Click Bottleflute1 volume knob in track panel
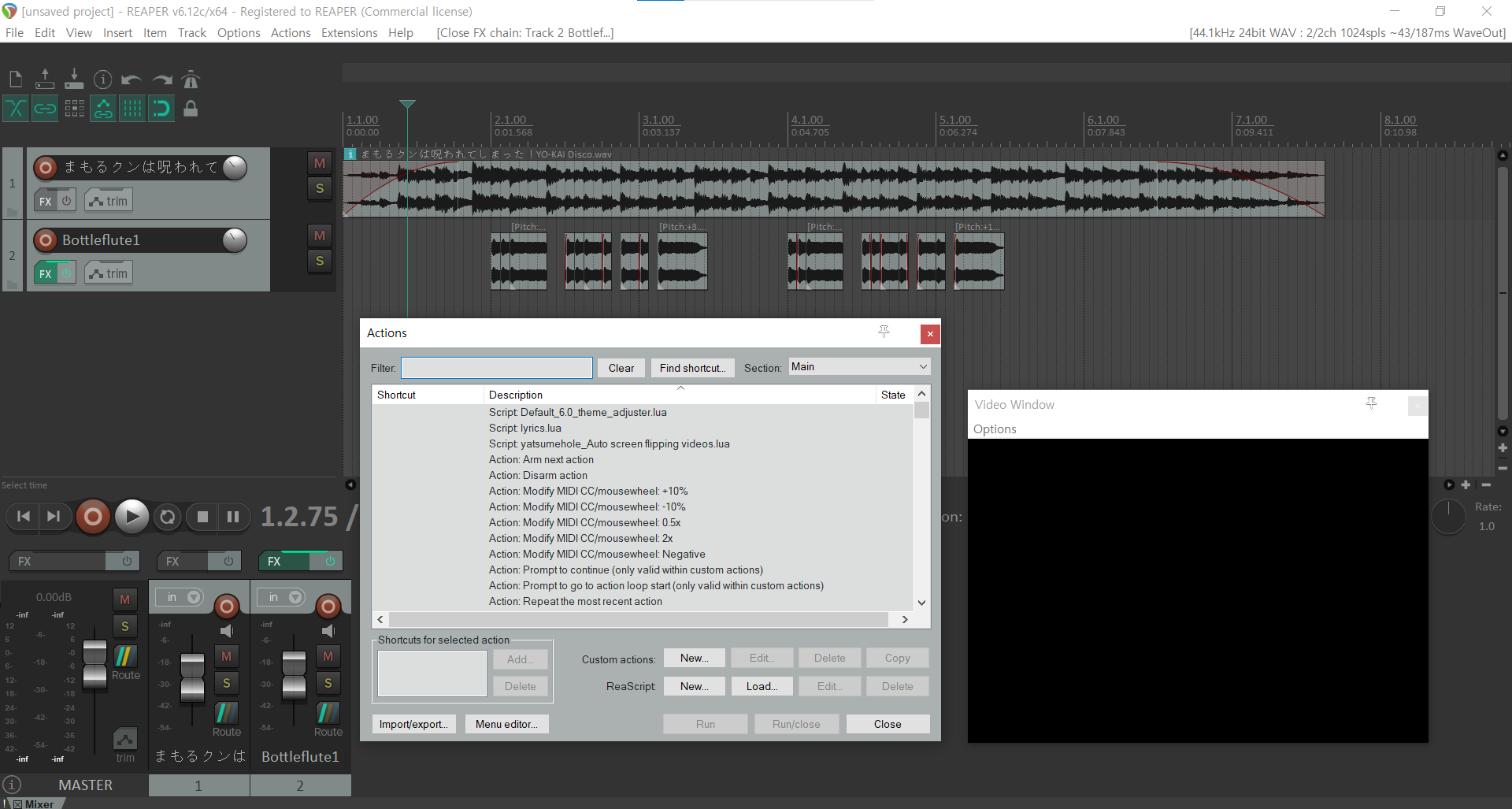 (235, 239)
